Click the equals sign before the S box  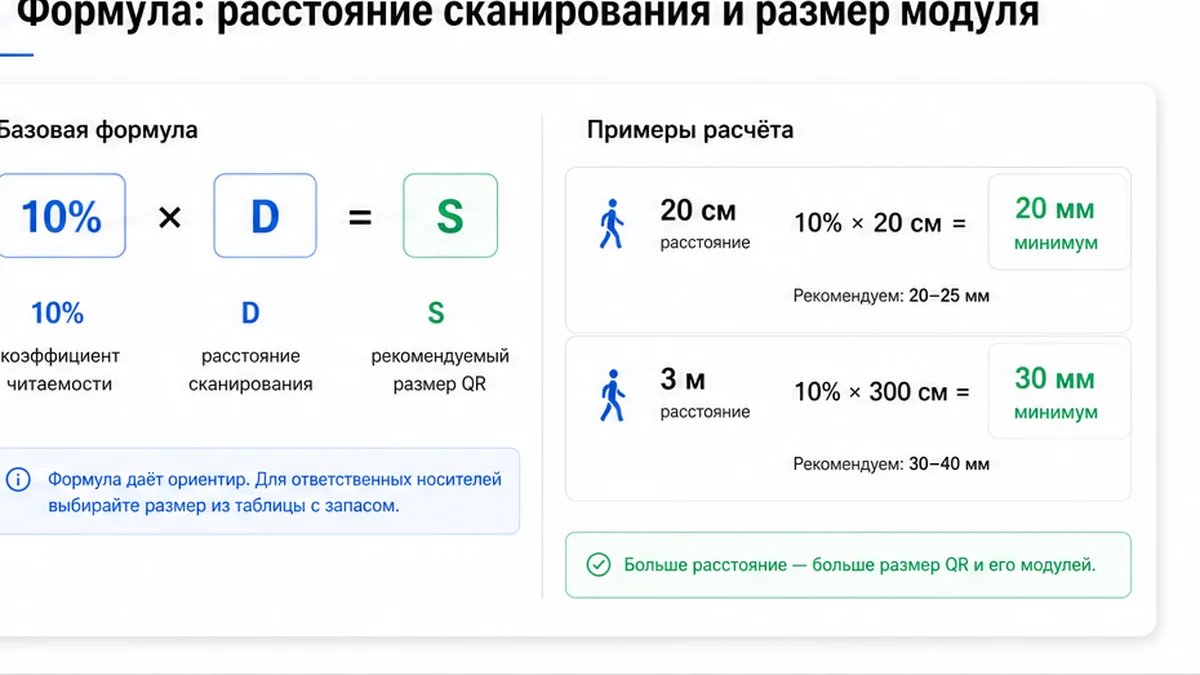click(x=360, y=217)
